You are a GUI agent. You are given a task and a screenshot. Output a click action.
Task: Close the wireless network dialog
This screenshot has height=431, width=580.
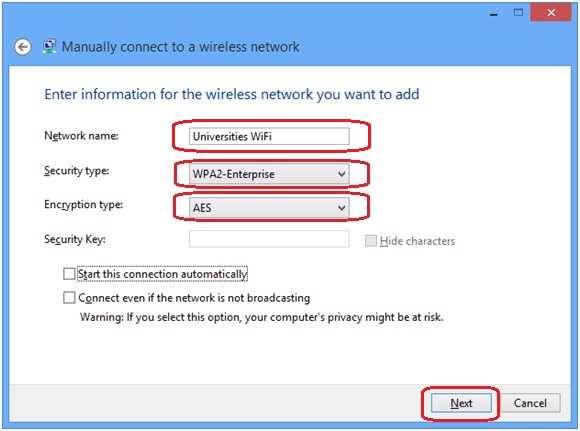(x=551, y=13)
